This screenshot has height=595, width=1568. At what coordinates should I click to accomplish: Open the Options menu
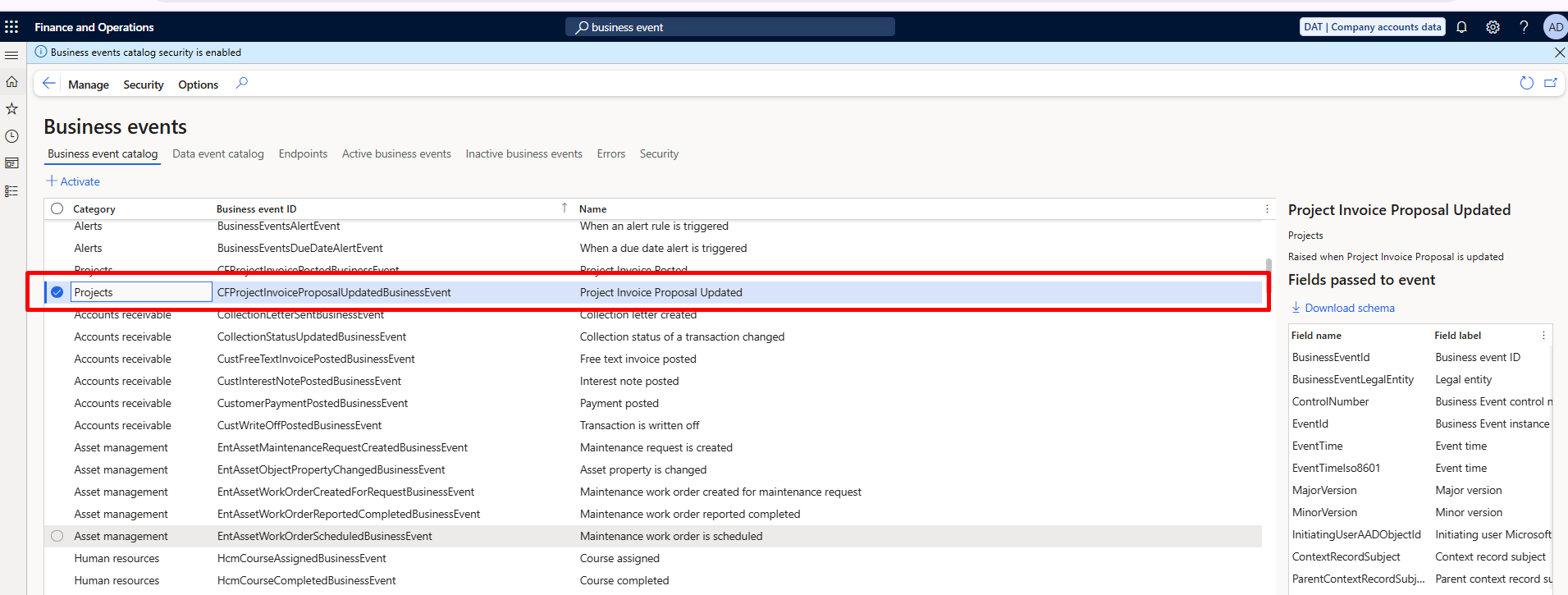[199, 85]
